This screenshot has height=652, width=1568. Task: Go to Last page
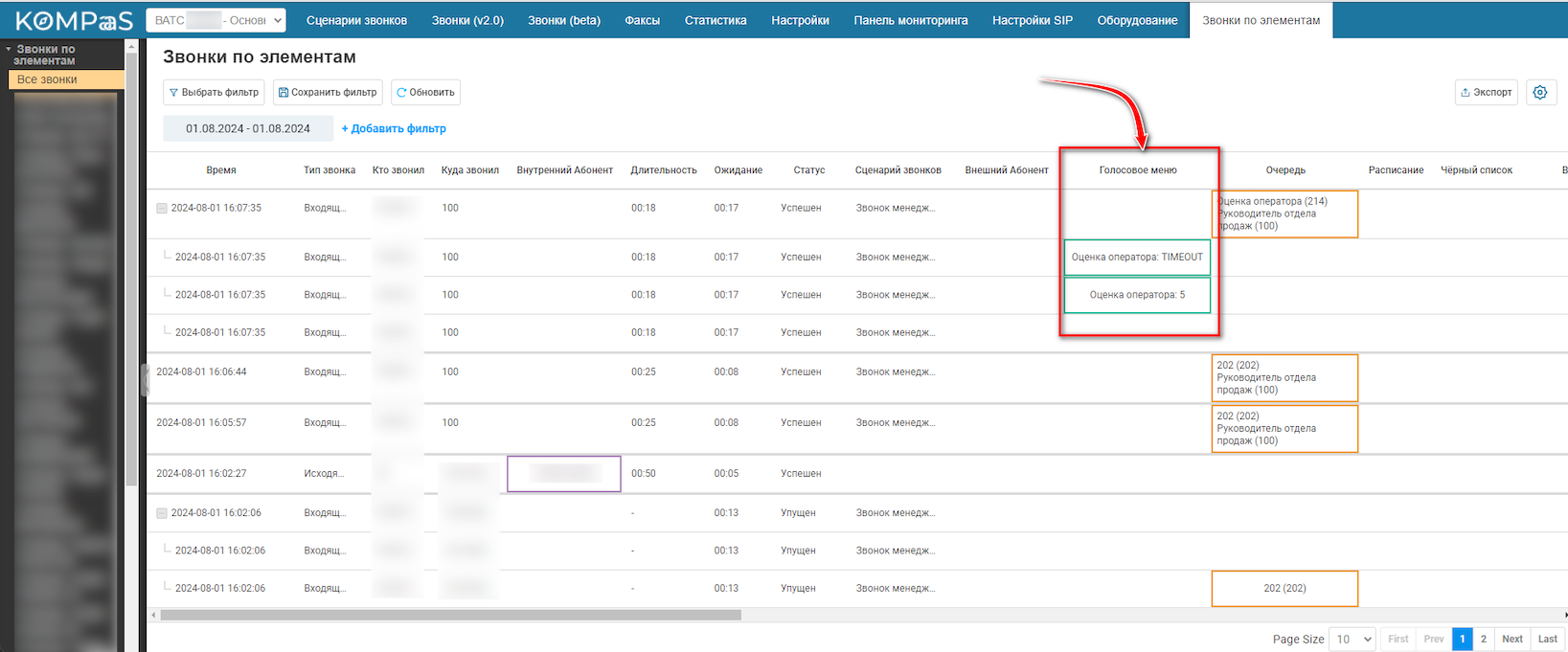tap(1548, 639)
